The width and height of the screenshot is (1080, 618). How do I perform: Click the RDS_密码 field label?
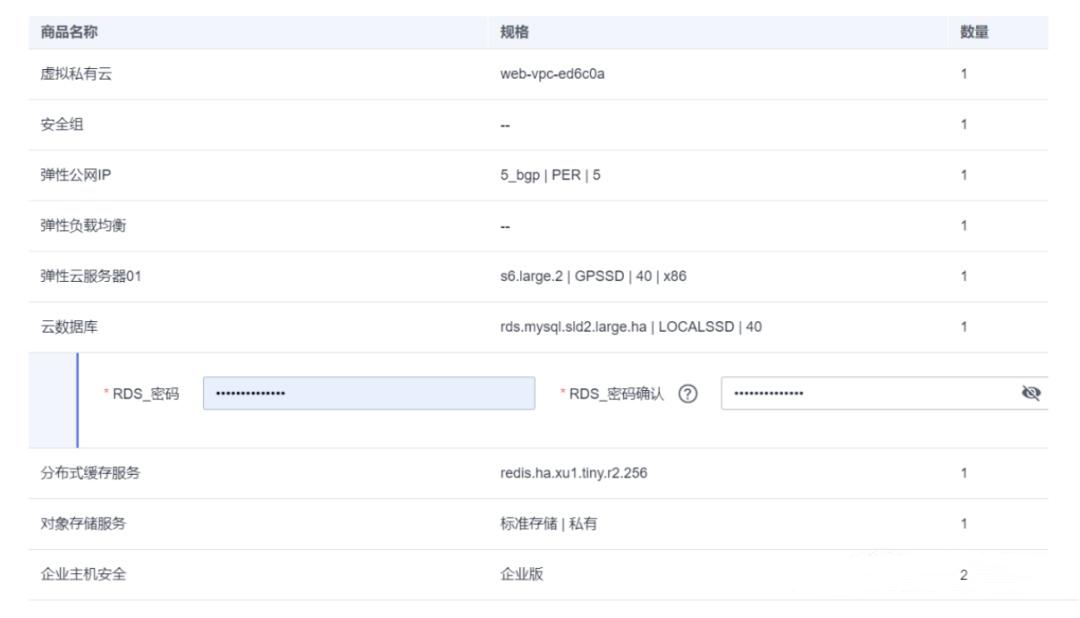tap(145, 393)
